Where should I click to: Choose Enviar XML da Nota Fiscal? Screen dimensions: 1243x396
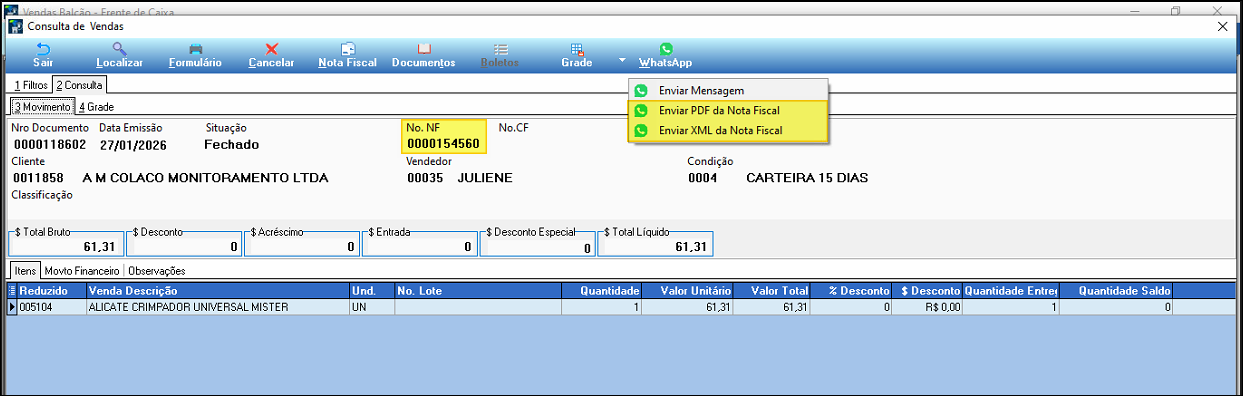(x=729, y=130)
